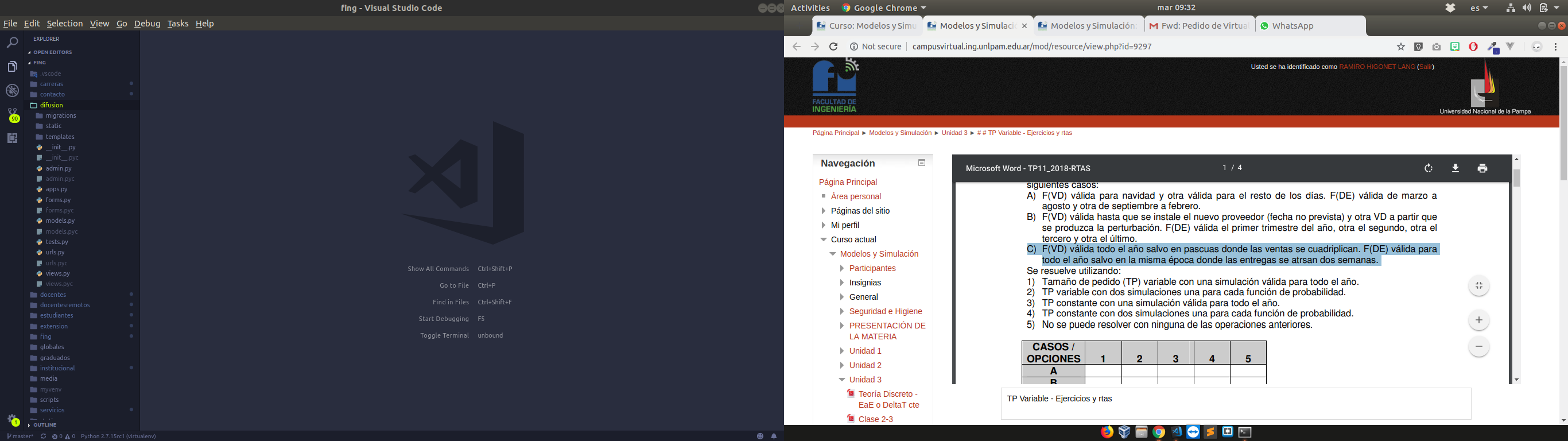1568x441 pixels.
Task: Click the Manage gear icon in VS Code
Action: [13, 420]
